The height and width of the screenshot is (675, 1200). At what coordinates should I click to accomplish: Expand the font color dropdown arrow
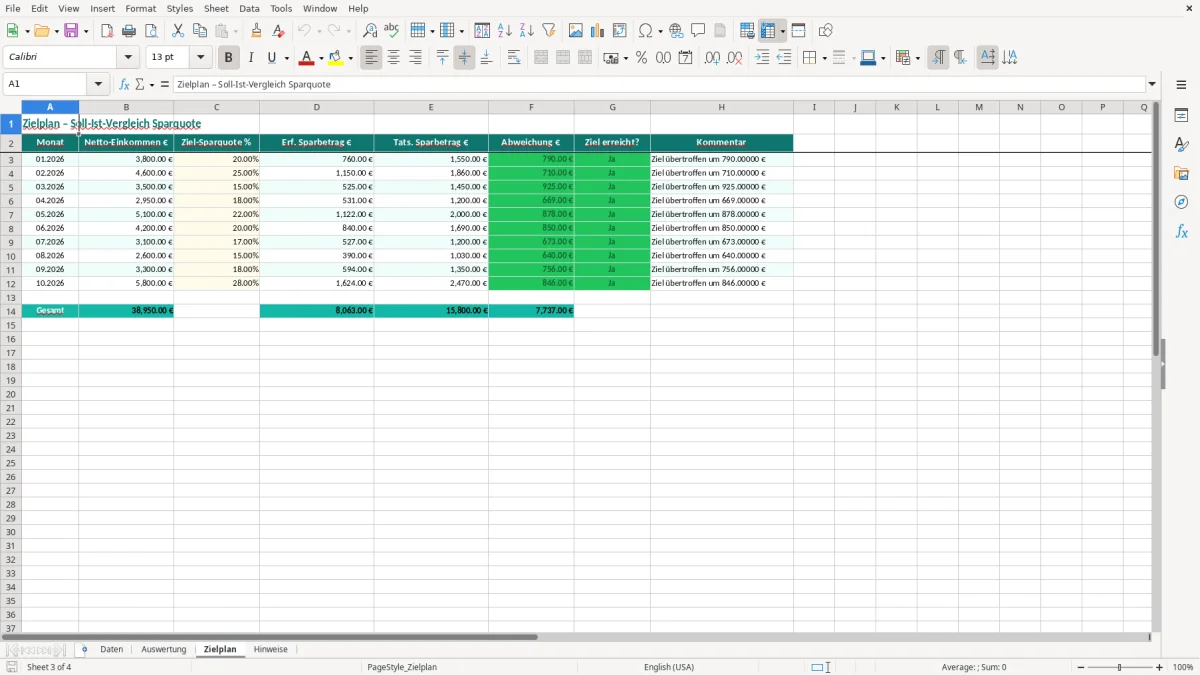point(321,59)
